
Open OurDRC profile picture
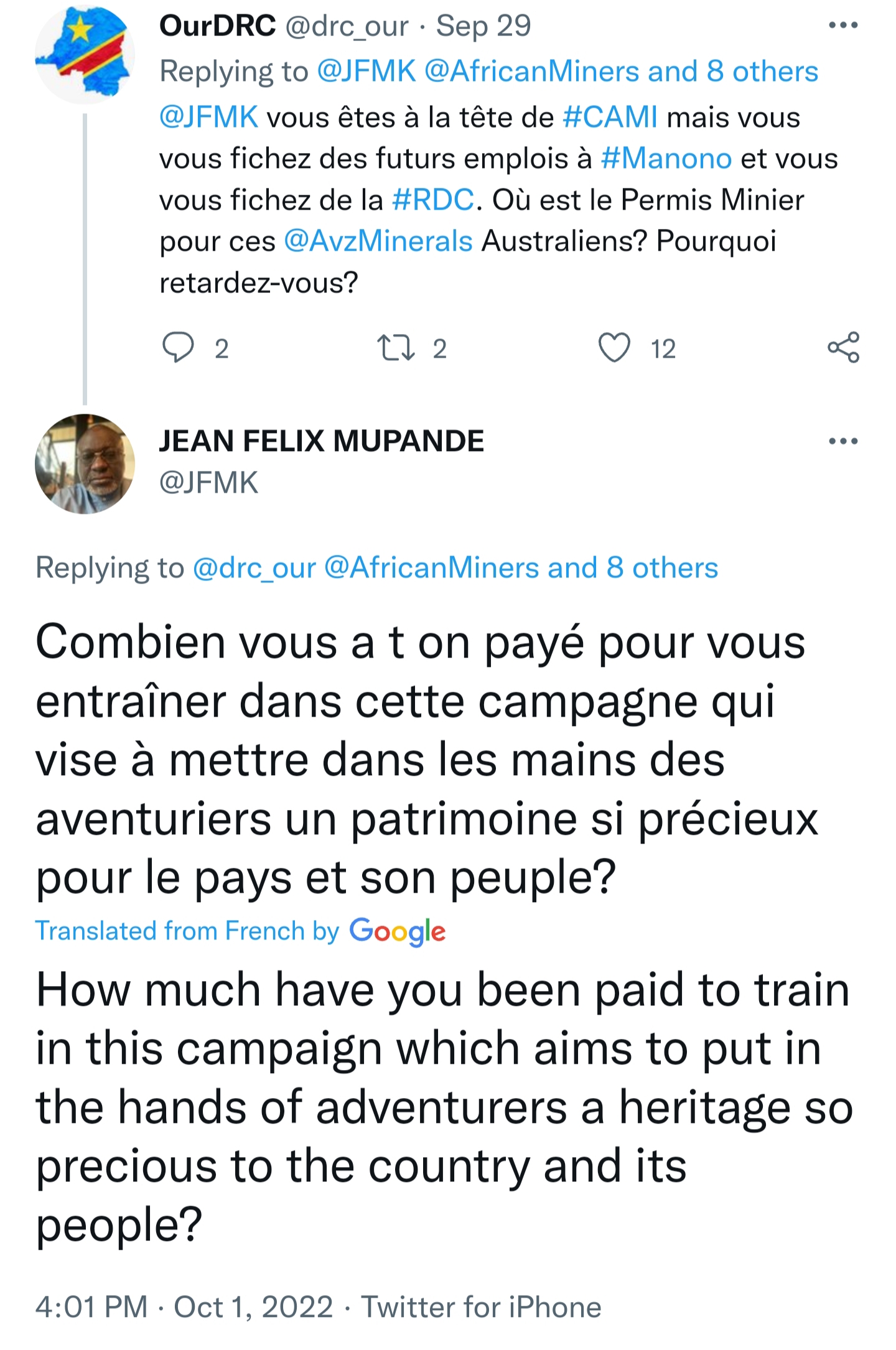[x=85, y=55]
